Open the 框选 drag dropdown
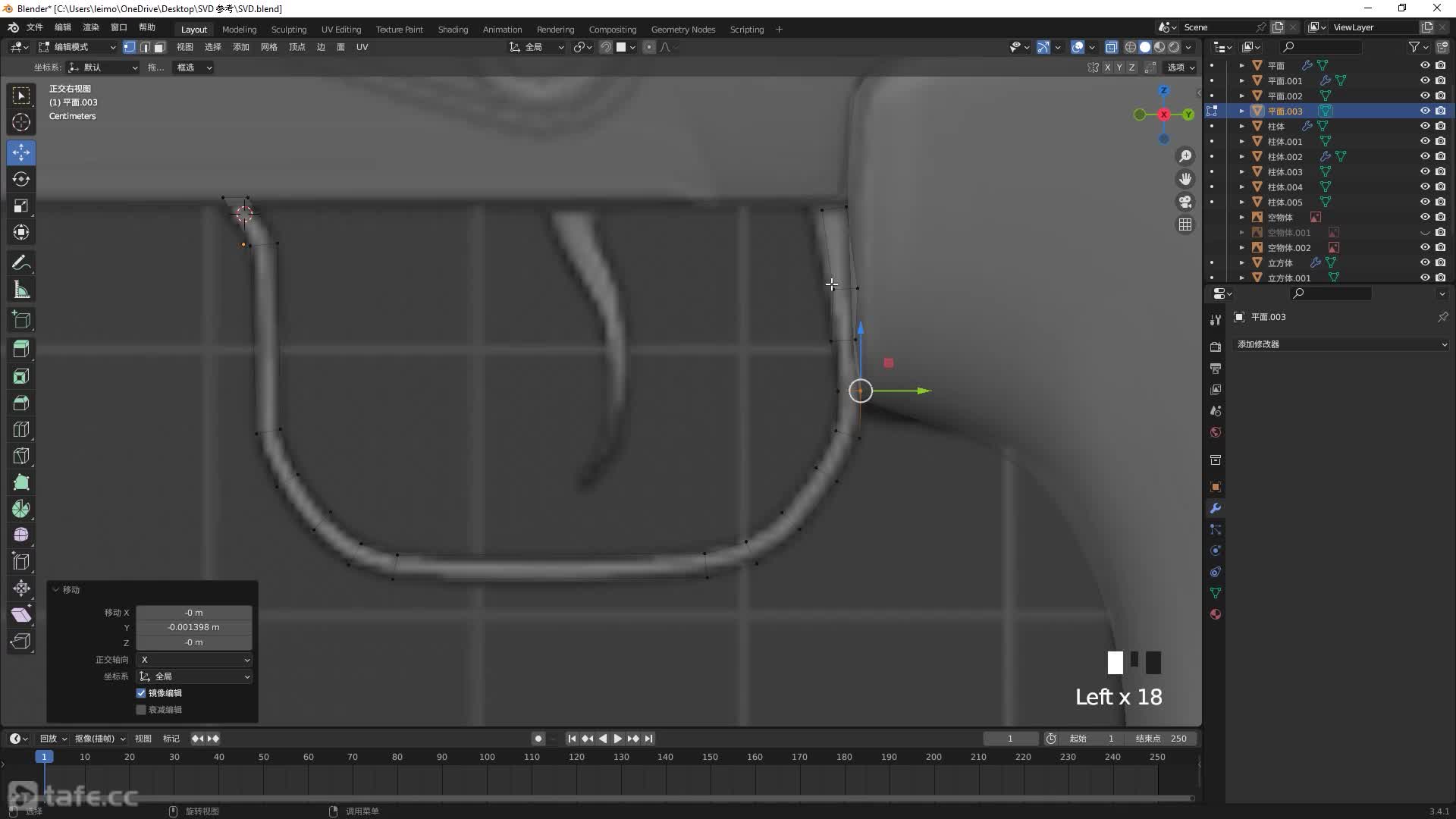This screenshot has height=819, width=1456. (193, 67)
